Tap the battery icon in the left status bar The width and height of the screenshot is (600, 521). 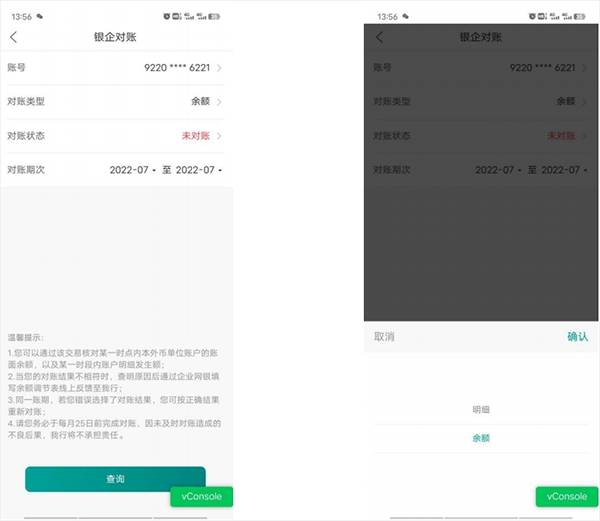214,17
